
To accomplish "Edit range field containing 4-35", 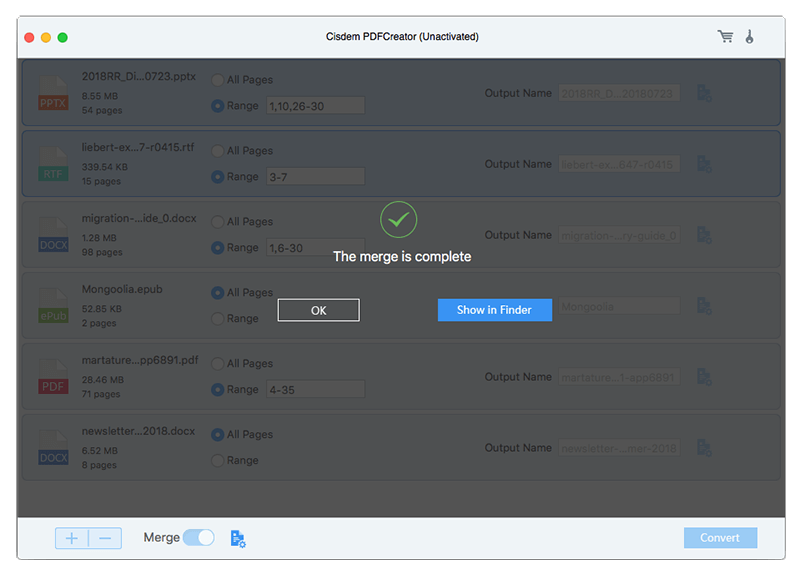I will [315, 389].
